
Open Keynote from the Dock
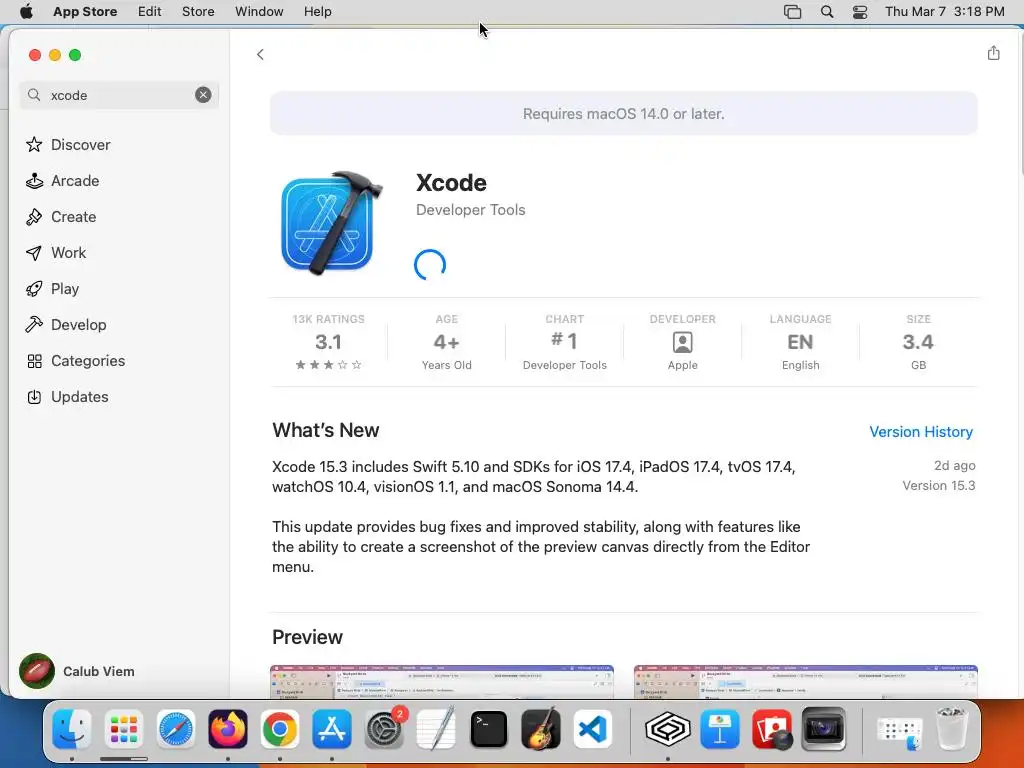pyautogui.click(x=720, y=728)
